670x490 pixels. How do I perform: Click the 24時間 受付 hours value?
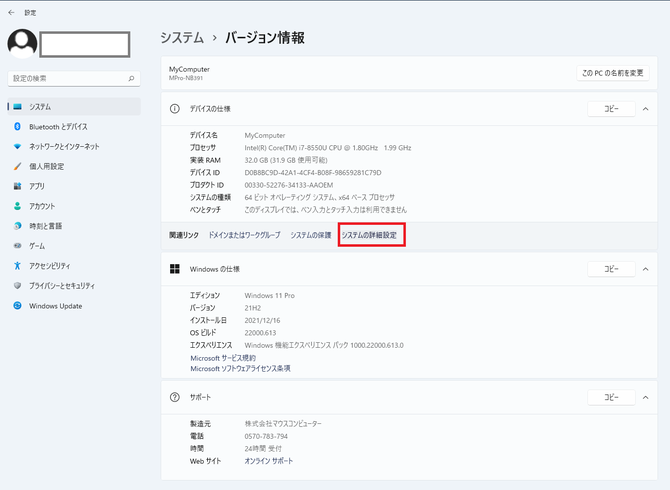point(263,449)
